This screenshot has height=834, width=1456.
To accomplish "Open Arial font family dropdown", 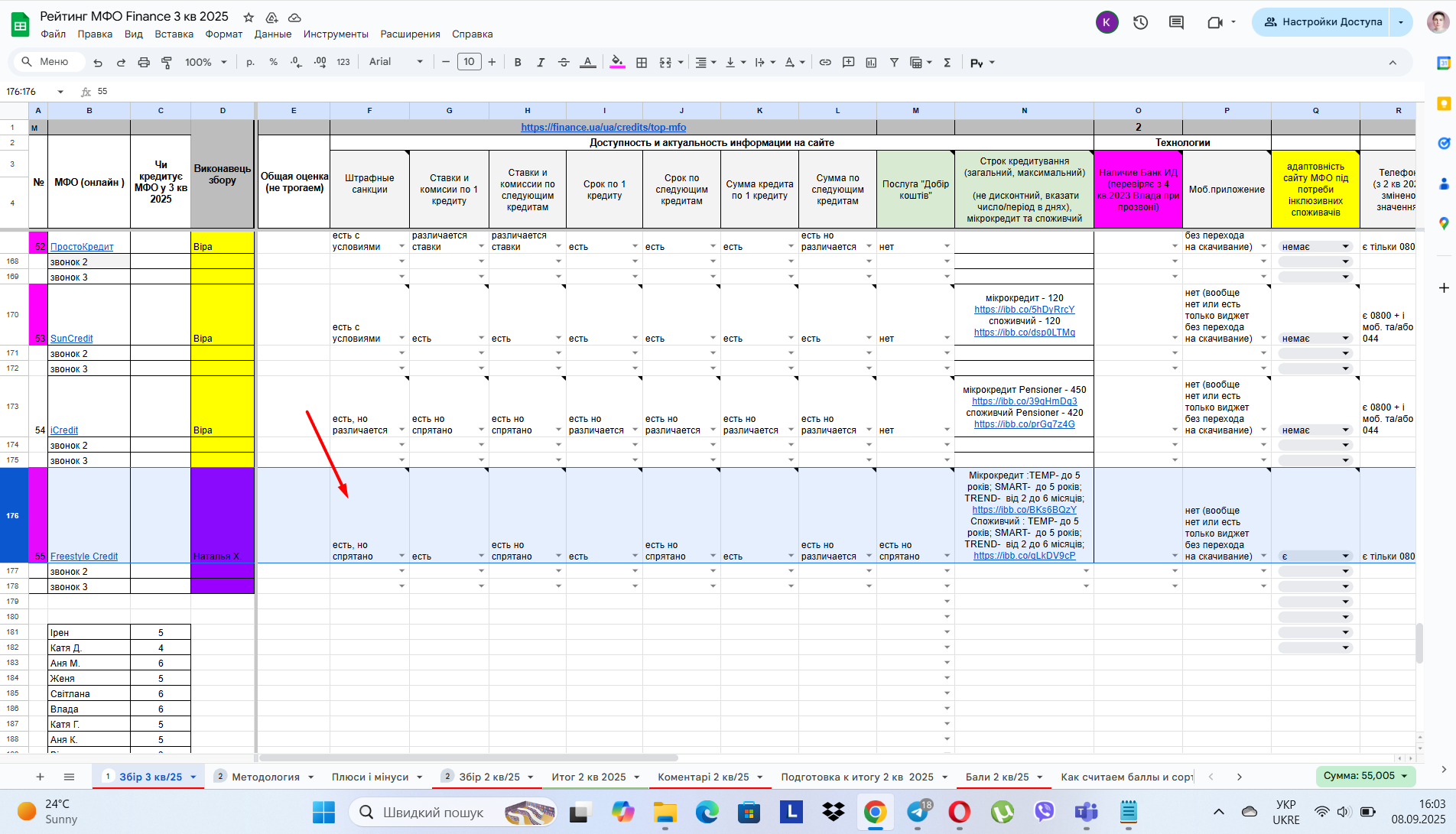I will coord(395,62).
